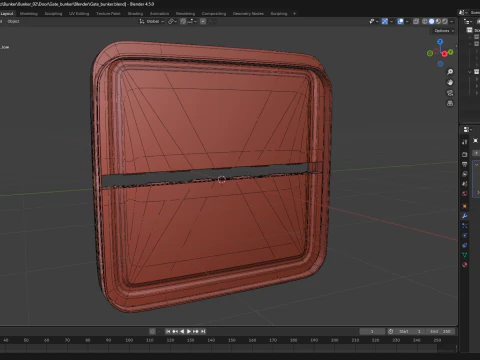
Task: Open the Material properties tab
Action: tap(465, 265)
